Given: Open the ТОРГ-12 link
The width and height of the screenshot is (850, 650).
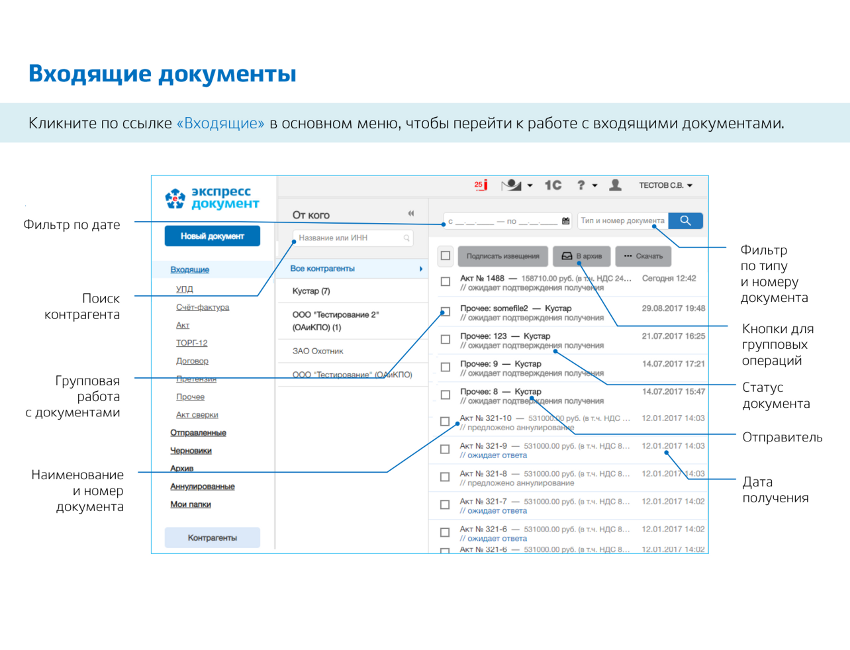Looking at the screenshot, I should point(191,343).
